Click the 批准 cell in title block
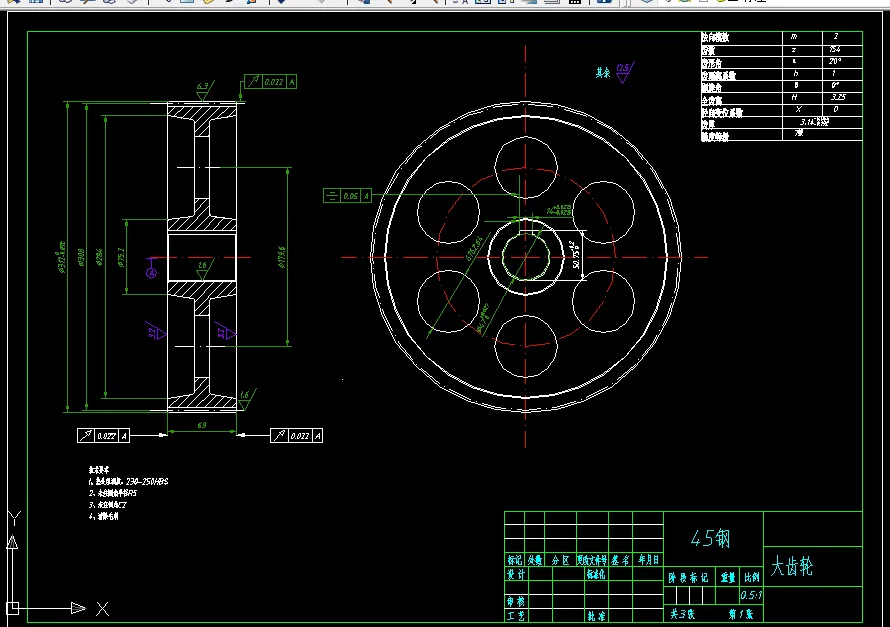Viewport: 890px width, 627px height. click(596, 616)
